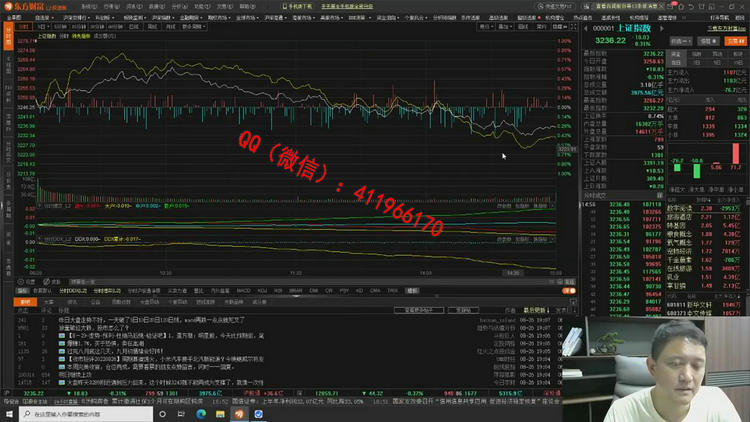Click the top promotional link beside 手机版下载

point(347,7)
